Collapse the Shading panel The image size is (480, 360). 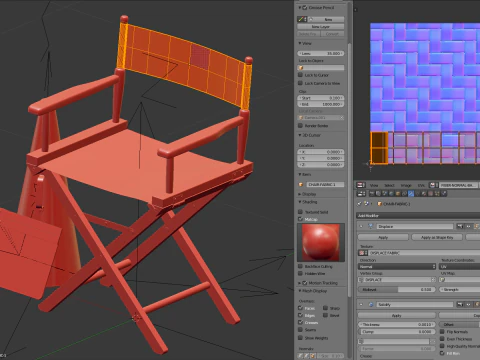tap(299, 202)
